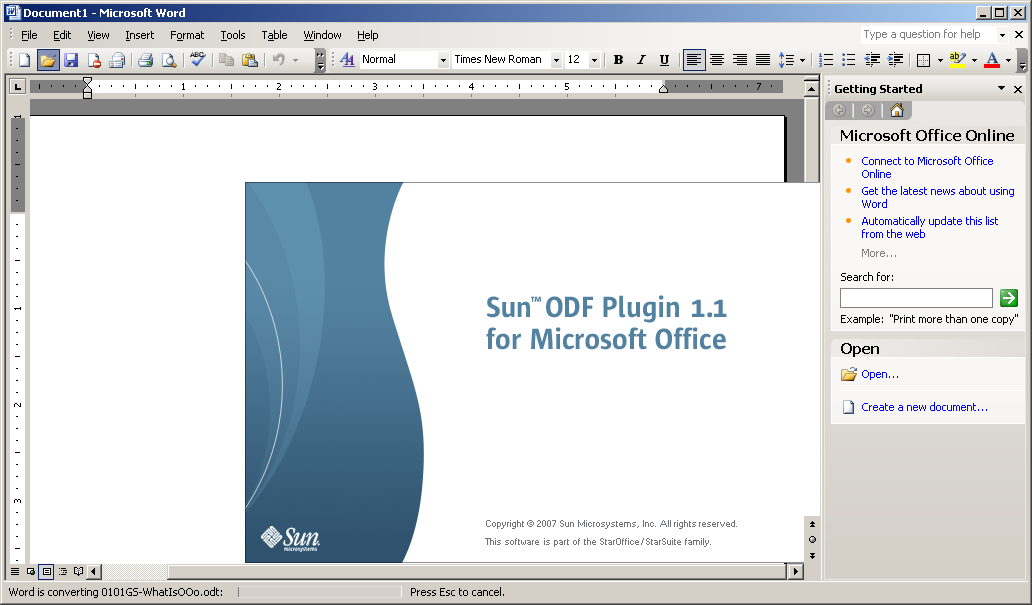
Task: Align paragraph text to the right
Action: click(740, 60)
